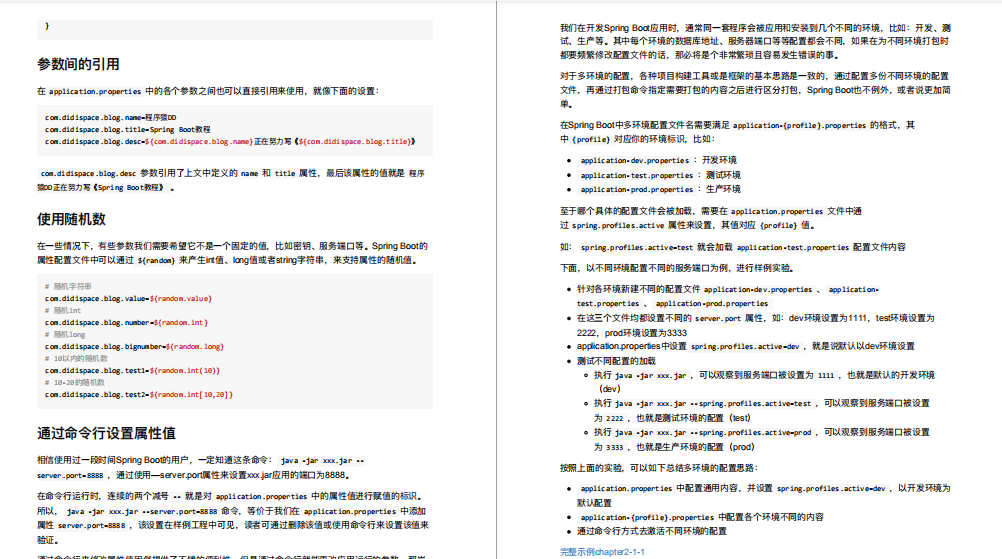Select code line com.didispace.blog.name=程序猿DD
The image size is (1002, 559).
[x=111, y=118]
